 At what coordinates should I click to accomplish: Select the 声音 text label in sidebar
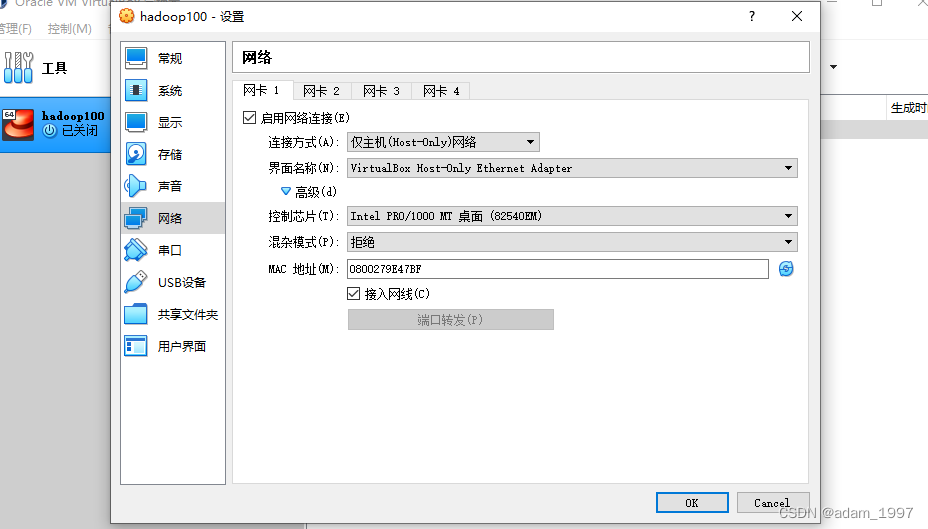[x=170, y=186]
